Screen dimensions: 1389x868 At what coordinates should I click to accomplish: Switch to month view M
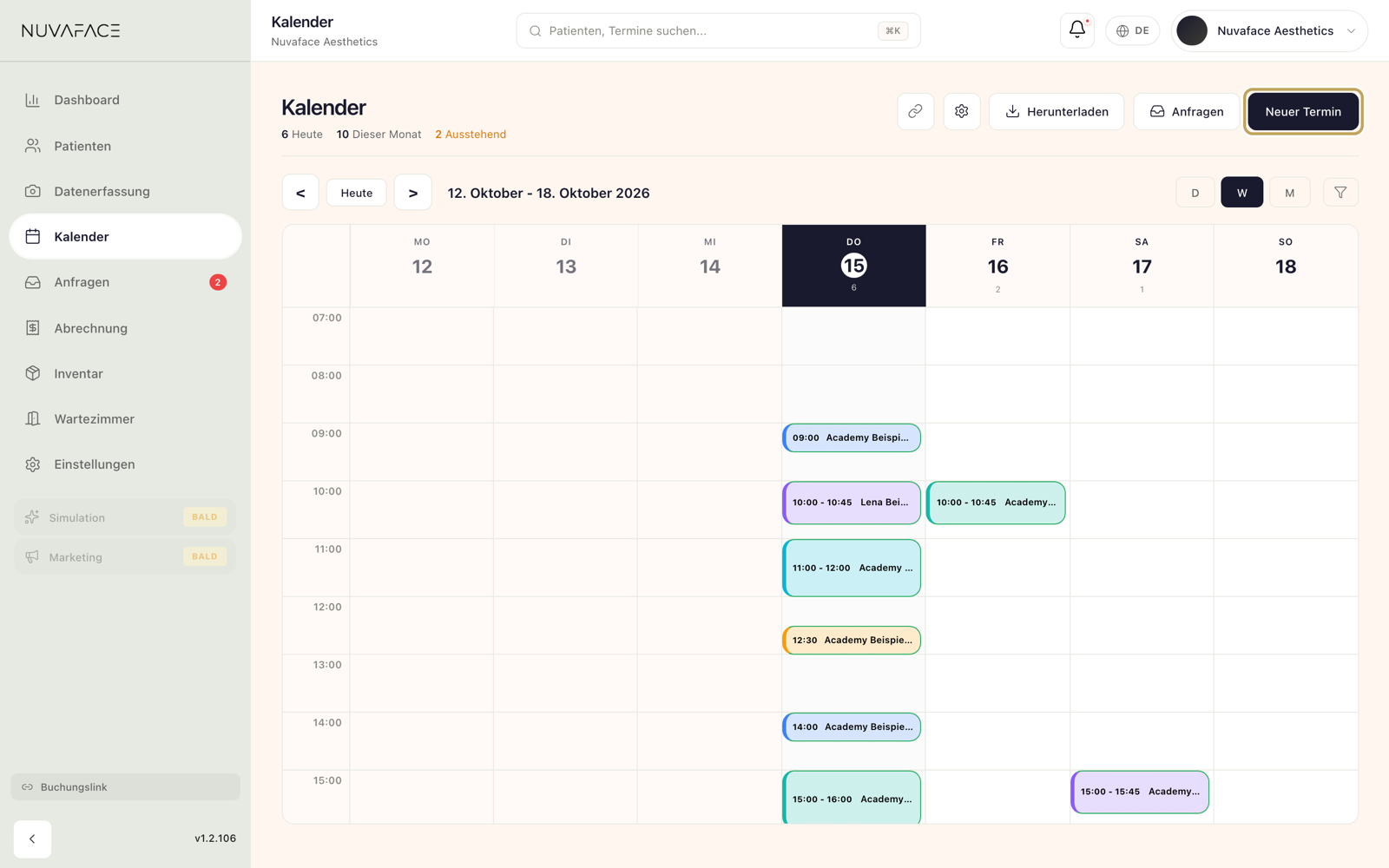tap(1289, 193)
